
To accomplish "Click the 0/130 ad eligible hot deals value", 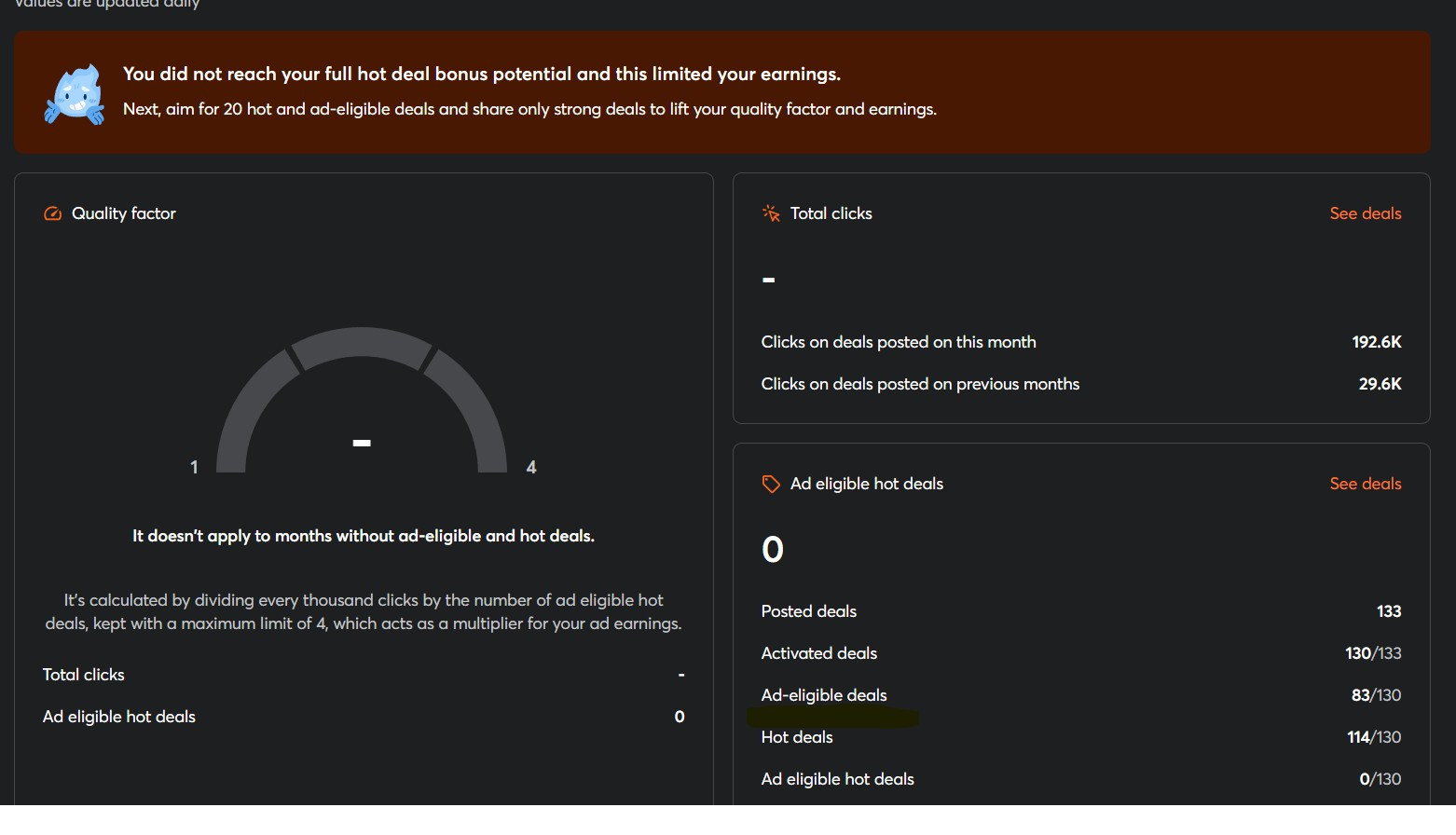I will pyautogui.click(x=1380, y=779).
